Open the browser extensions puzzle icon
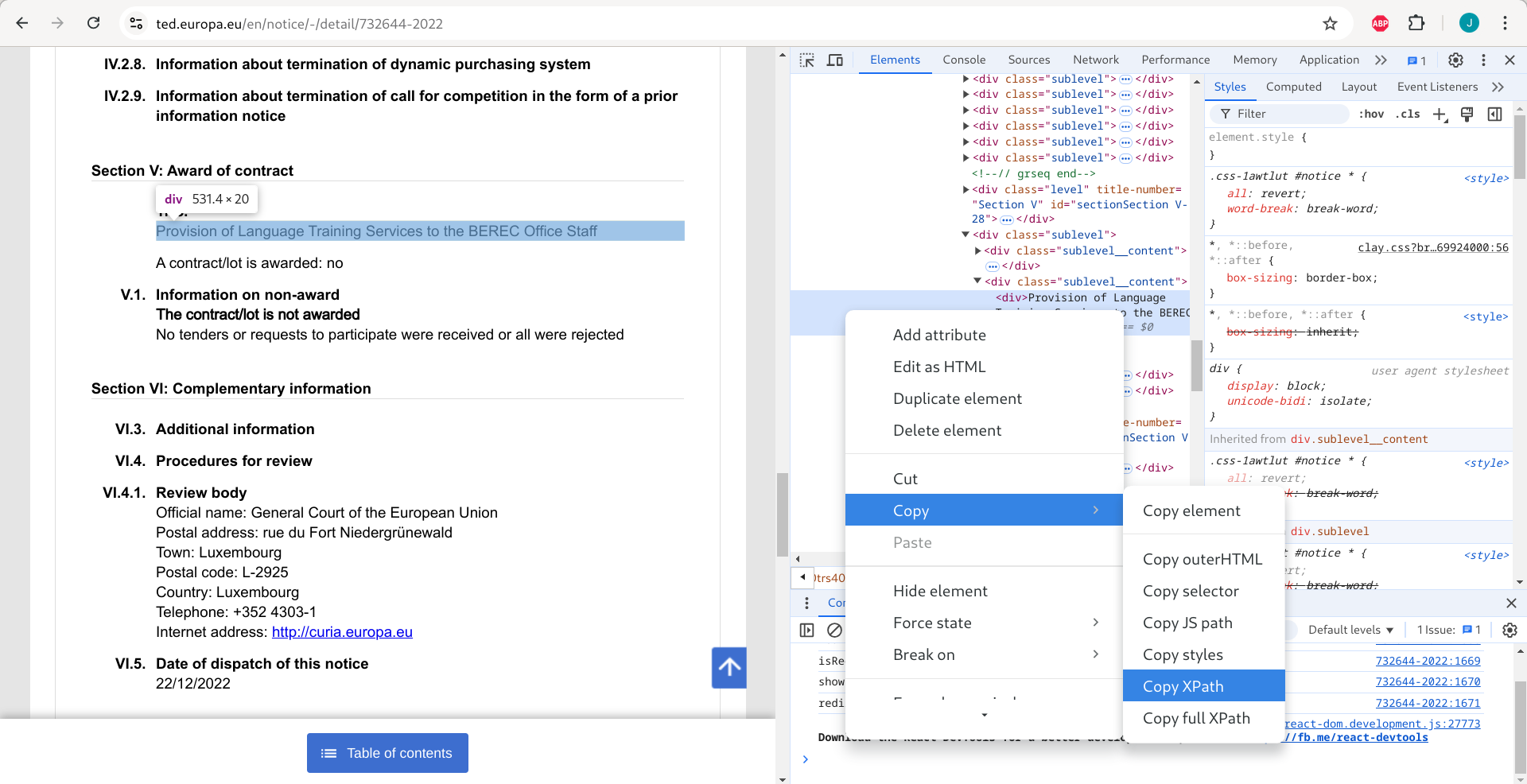Viewport: 1527px width, 784px height. point(1417,23)
